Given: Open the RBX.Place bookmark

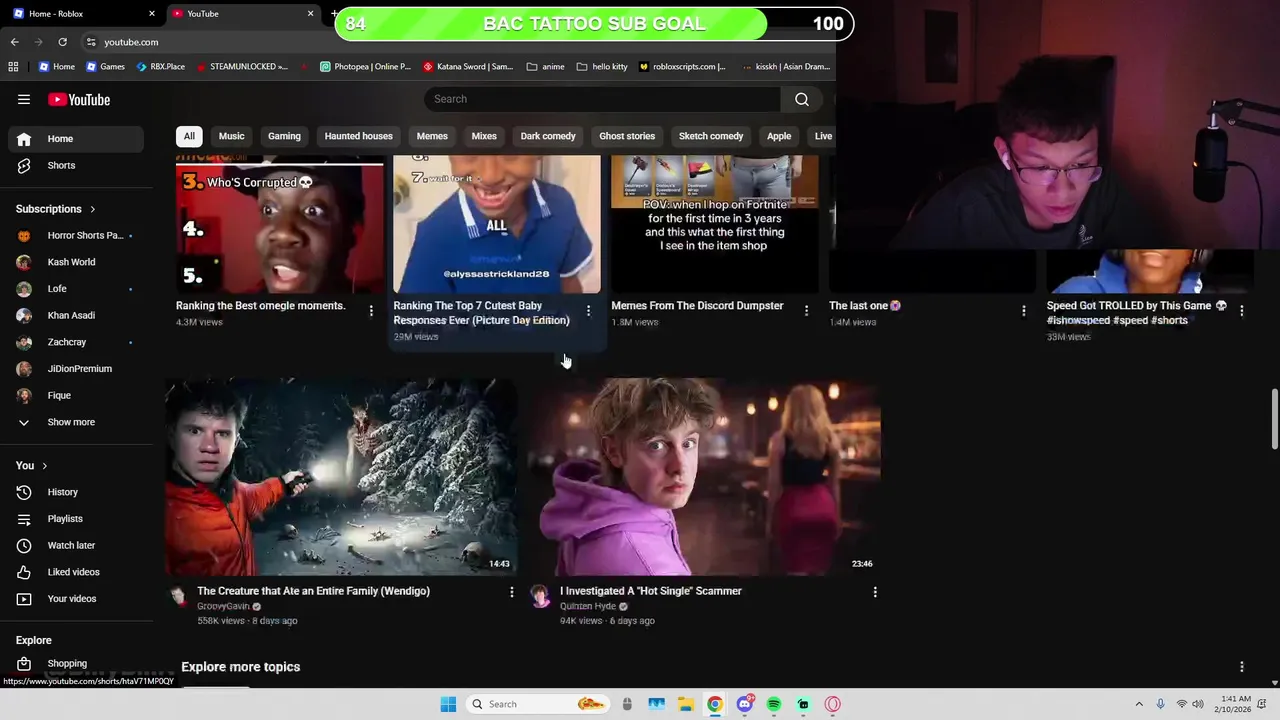Looking at the screenshot, I should tap(161, 67).
